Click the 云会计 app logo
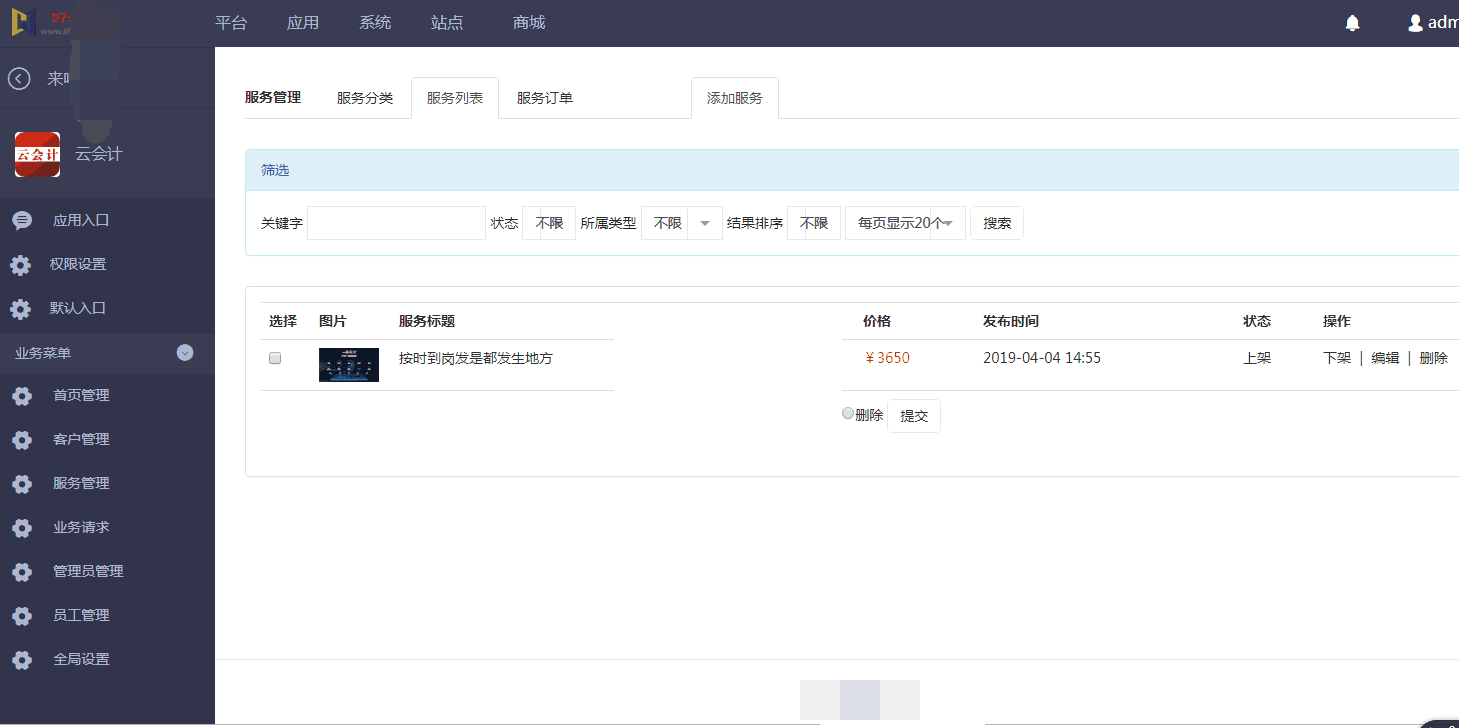Viewport: 1459px width, 728px height. [37, 155]
